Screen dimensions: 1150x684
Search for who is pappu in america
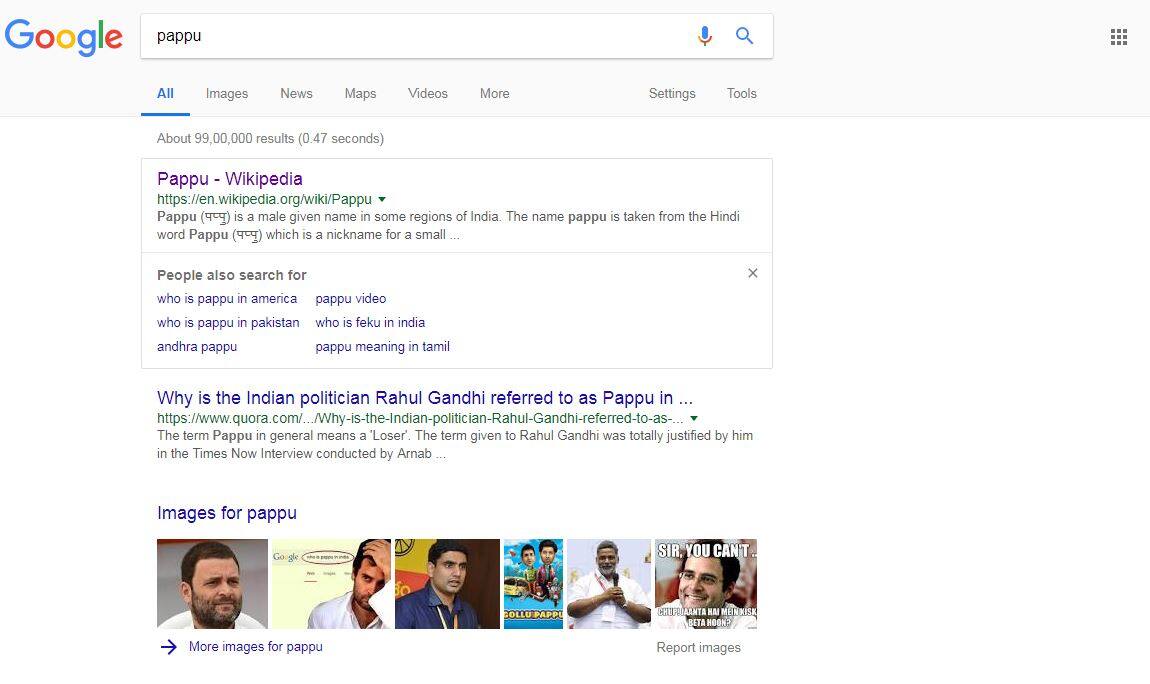[227, 298]
